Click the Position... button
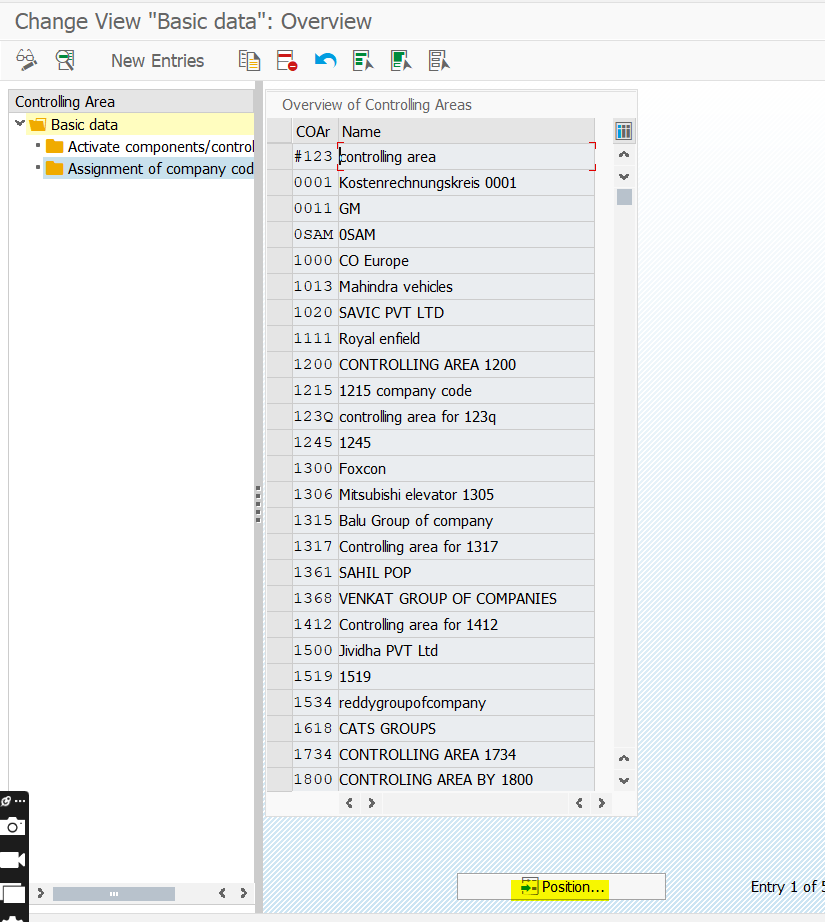825x922 pixels. (561, 887)
